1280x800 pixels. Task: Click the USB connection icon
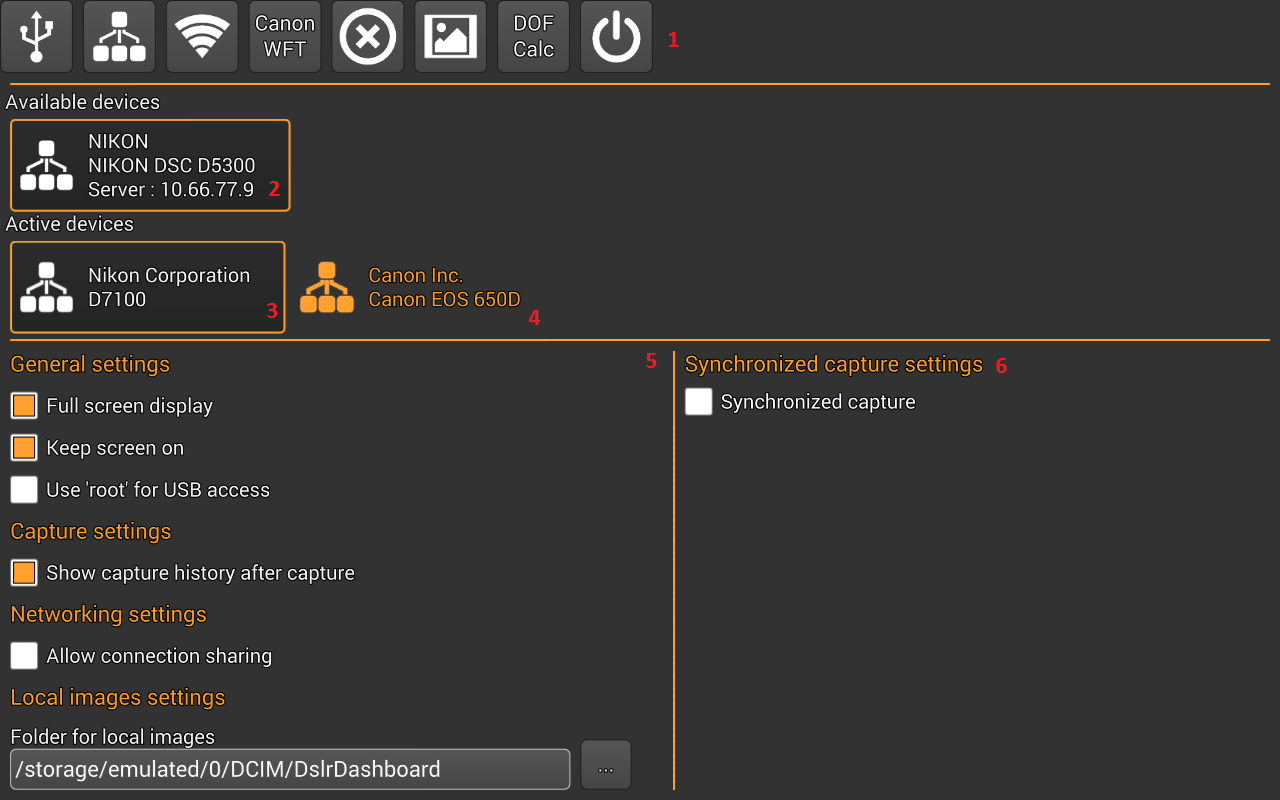[x=37, y=37]
